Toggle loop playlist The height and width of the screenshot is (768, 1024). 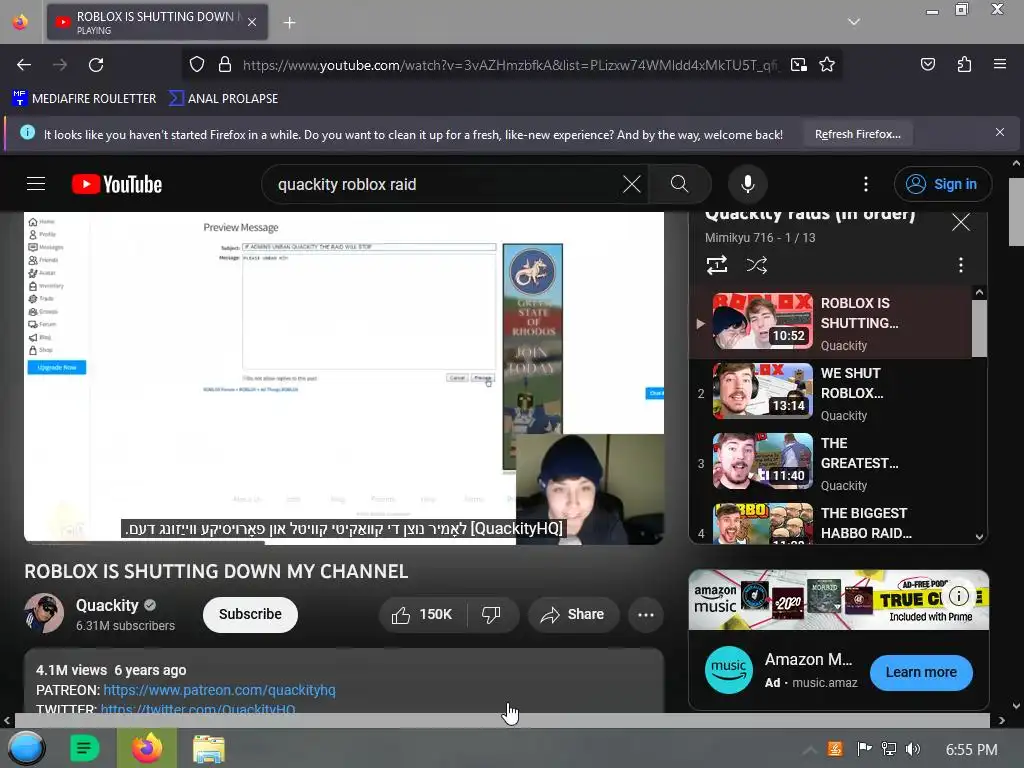(716, 265)
